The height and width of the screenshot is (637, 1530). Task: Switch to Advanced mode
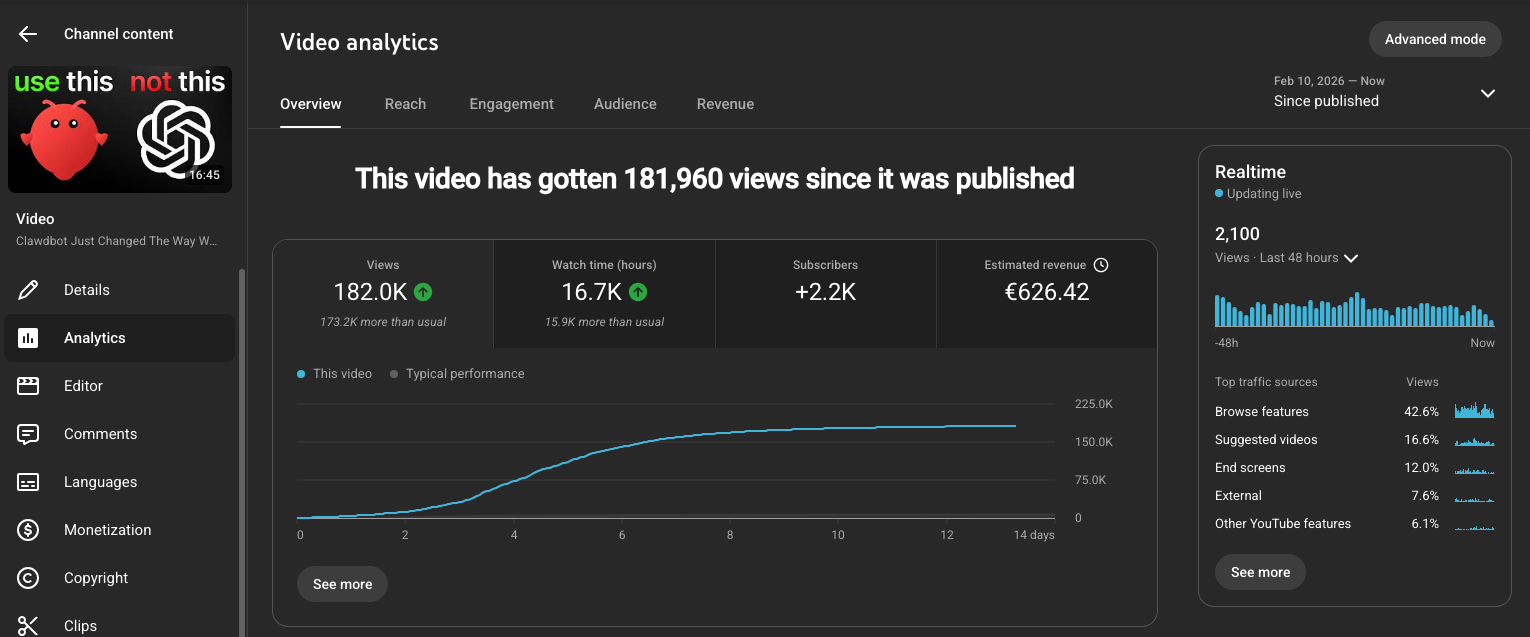pyautogui.click(x=1435, y=39)
